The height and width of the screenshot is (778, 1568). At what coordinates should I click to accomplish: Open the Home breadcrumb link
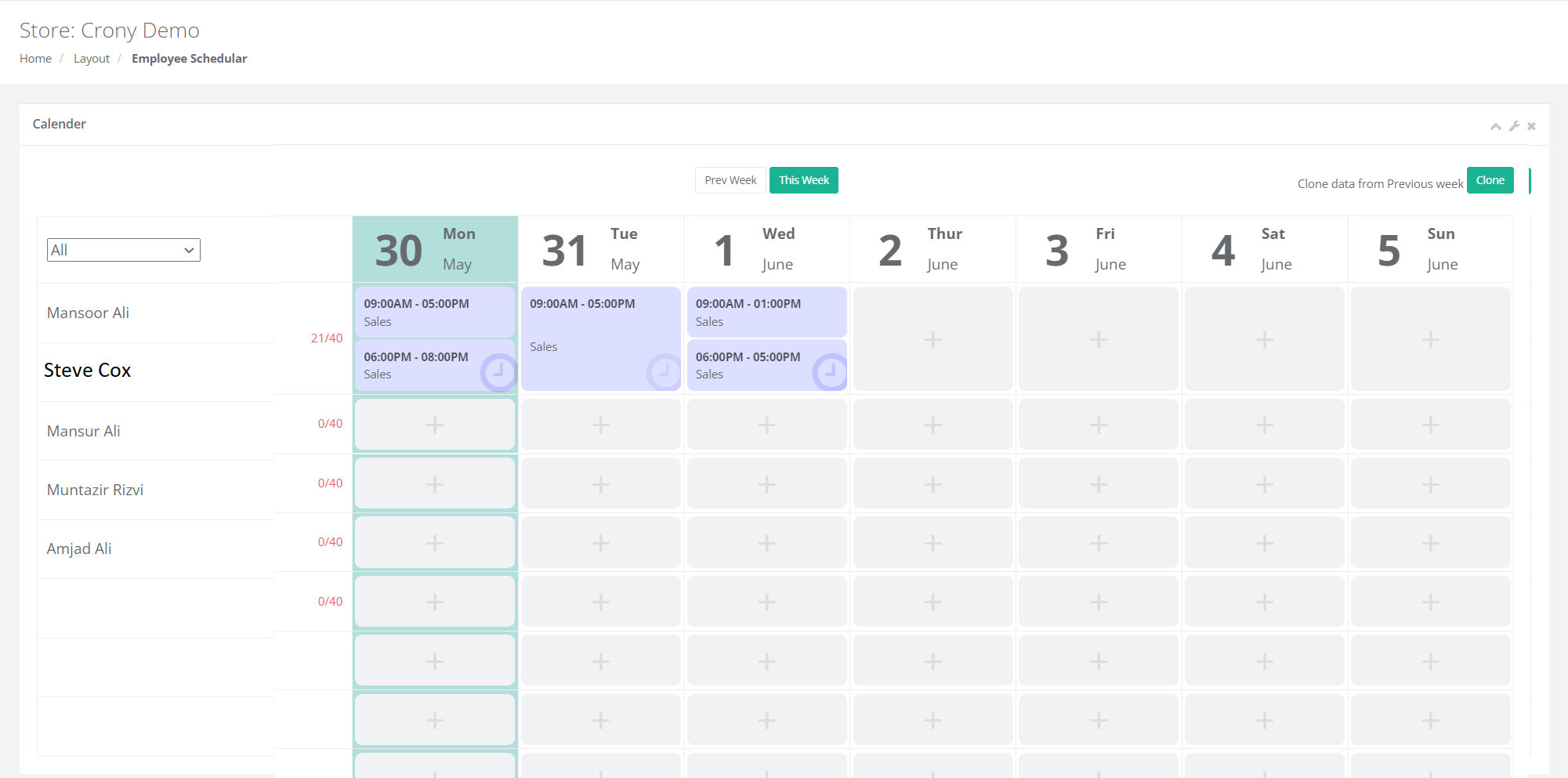click(35, 58)
